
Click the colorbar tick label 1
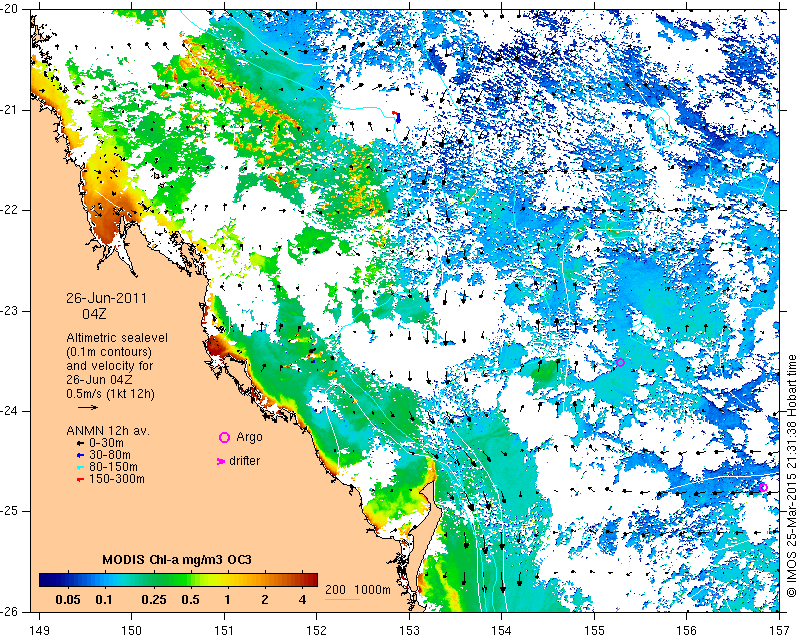(x=228, y=599)
